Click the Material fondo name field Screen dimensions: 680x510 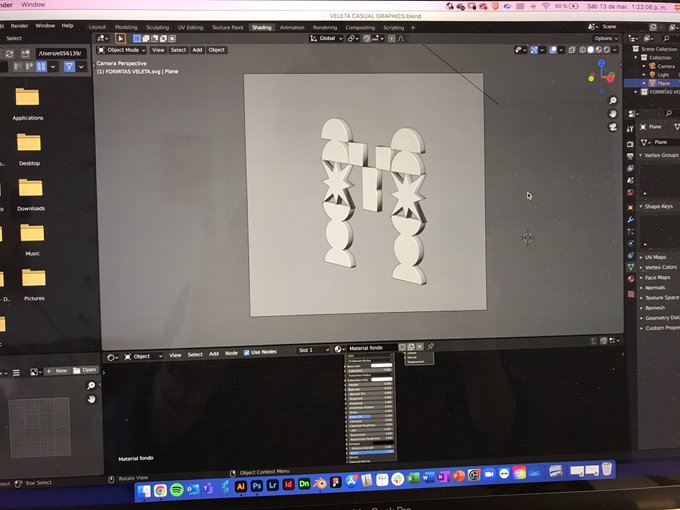[372, 348]
